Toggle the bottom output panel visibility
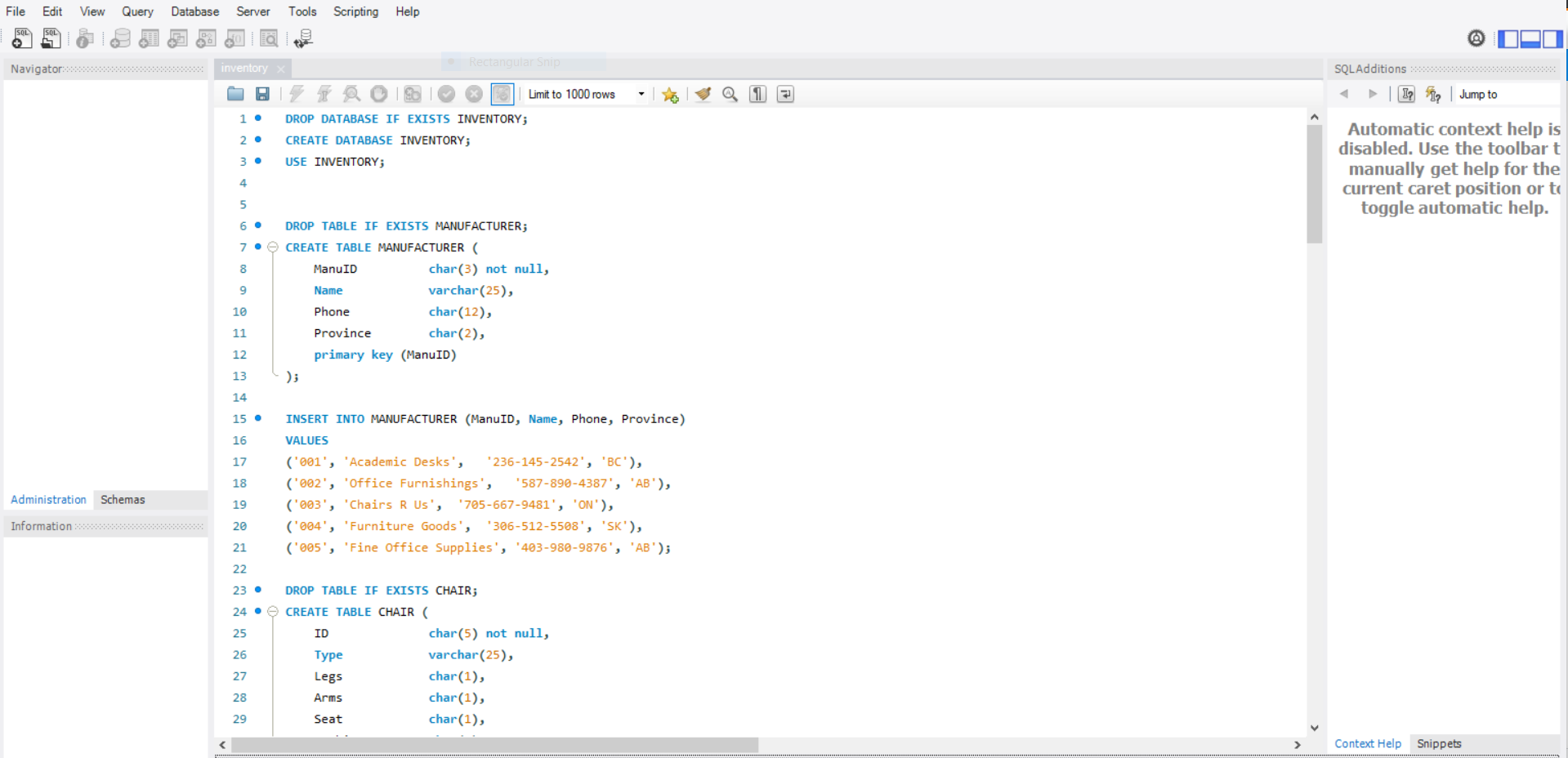Viewport: 1568px width, 758px height. click(x=1530, y=38)
